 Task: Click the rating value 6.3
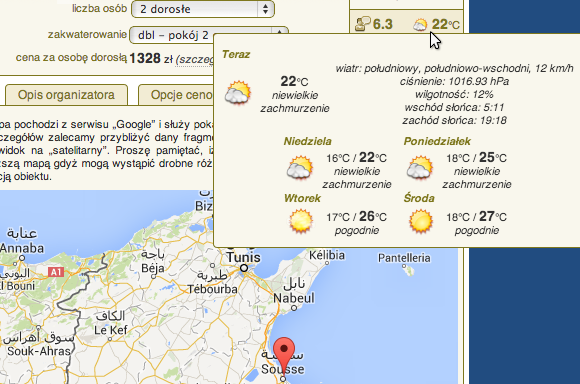pos(382,24)
